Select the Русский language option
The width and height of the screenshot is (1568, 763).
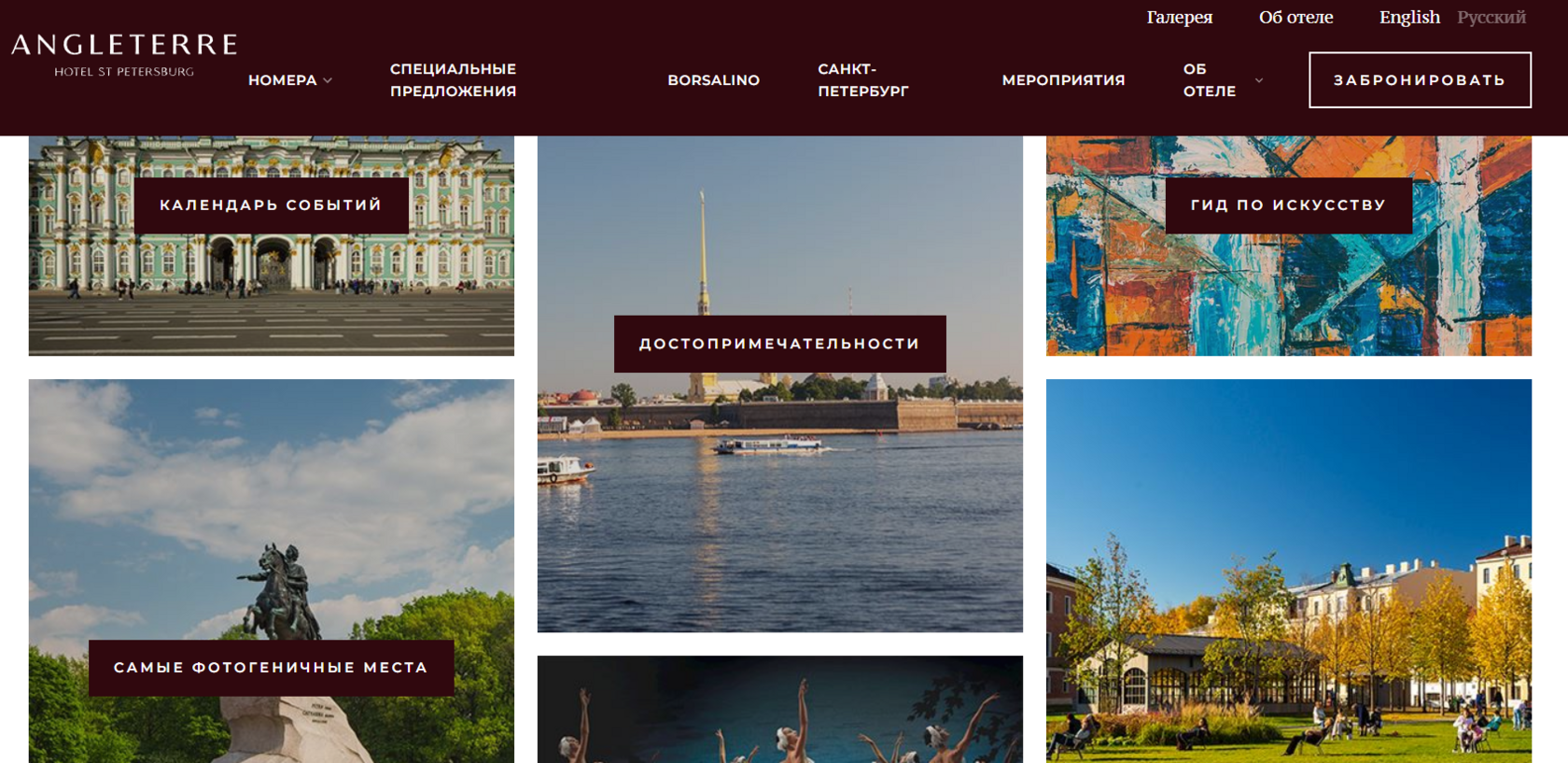[x=1491, y=17]
